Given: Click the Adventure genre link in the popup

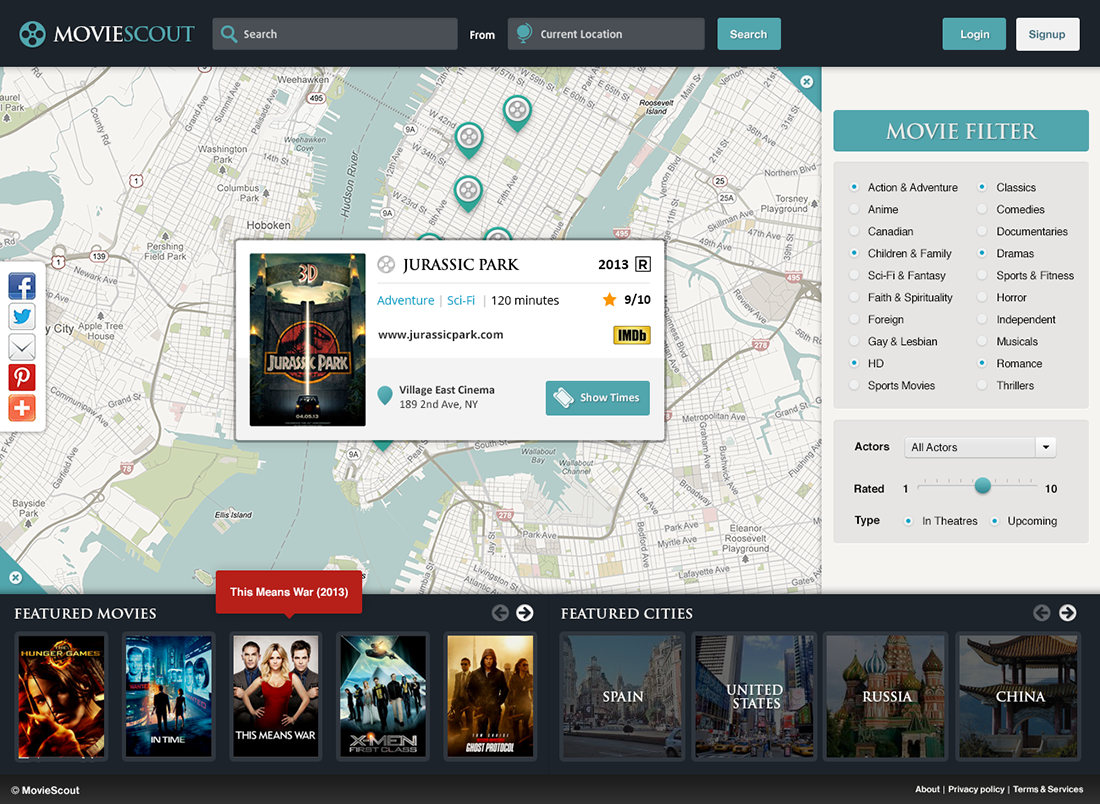Looking at the screenshot, I should pyautogui.click(x=405, y=300).
